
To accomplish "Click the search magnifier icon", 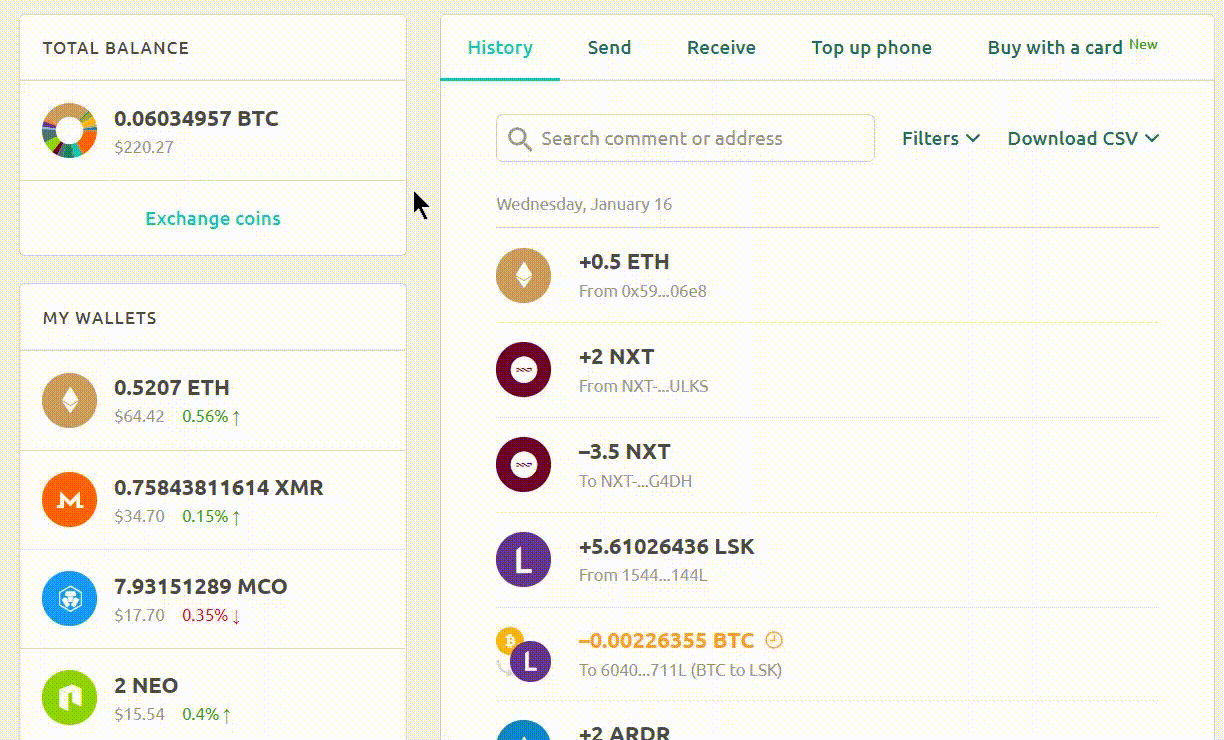I will 520,139.
